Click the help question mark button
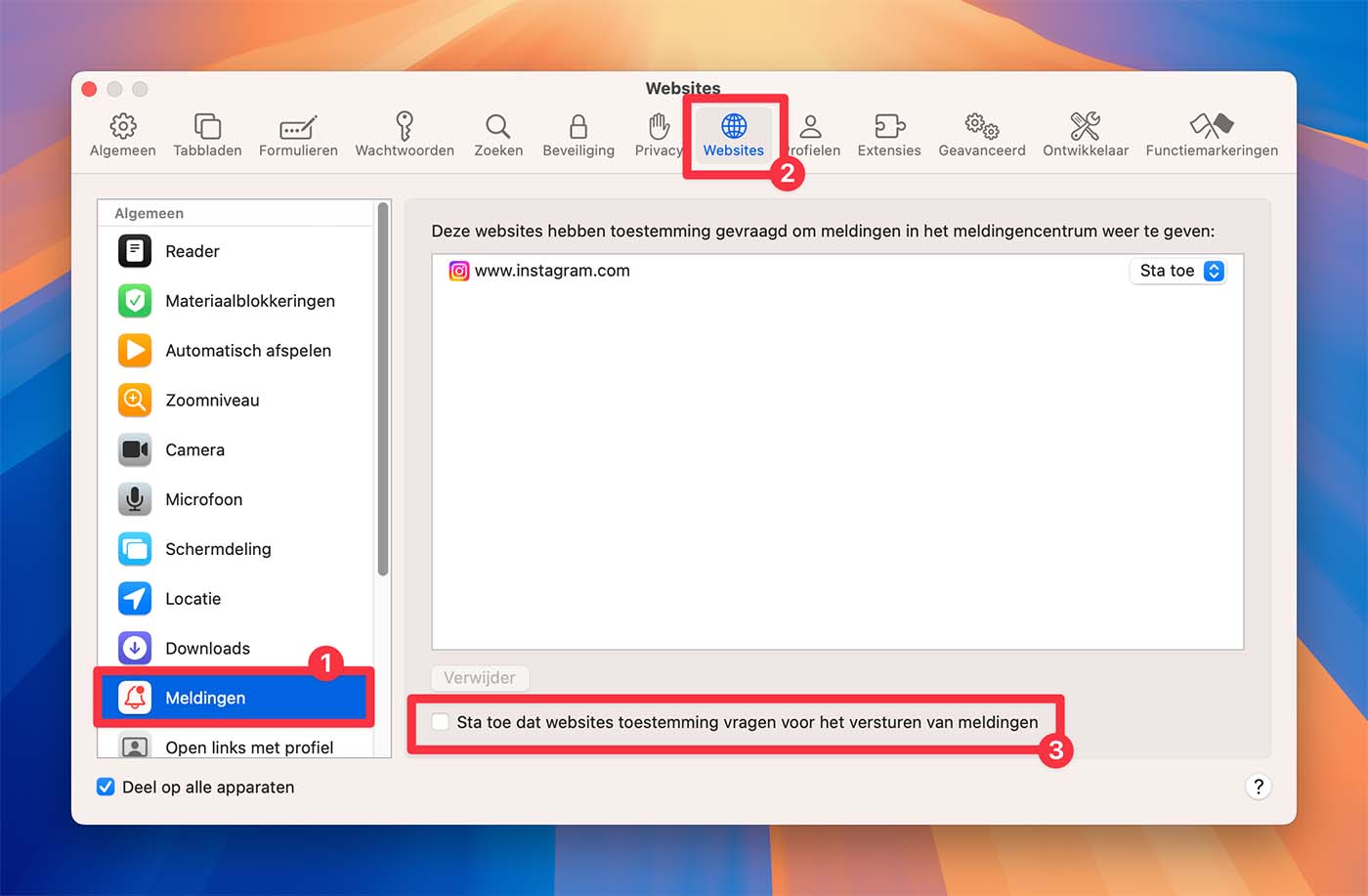The image size is (1368, 896). click(x=1258, y=787)
